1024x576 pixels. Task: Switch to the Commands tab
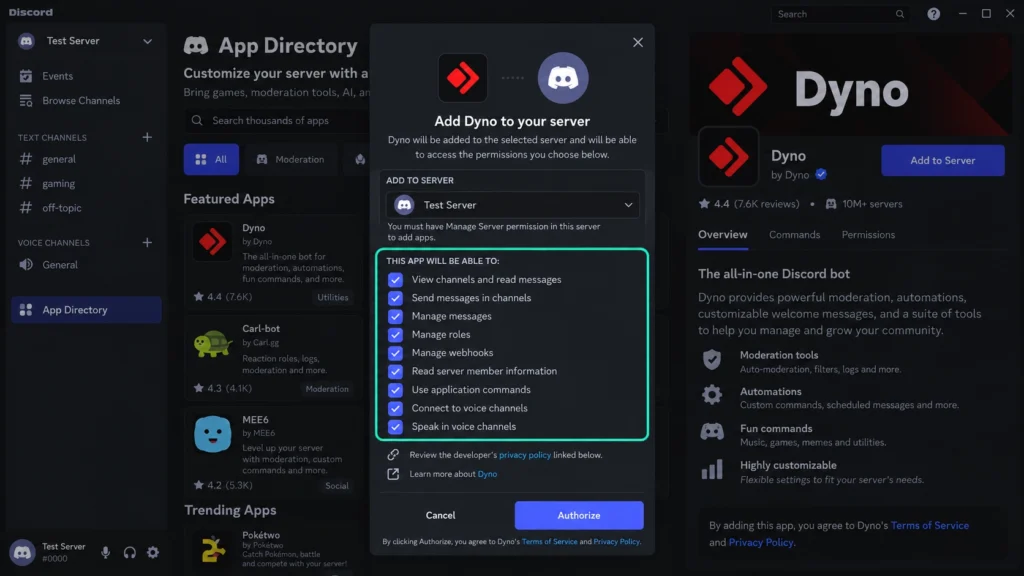coord(794,234)
